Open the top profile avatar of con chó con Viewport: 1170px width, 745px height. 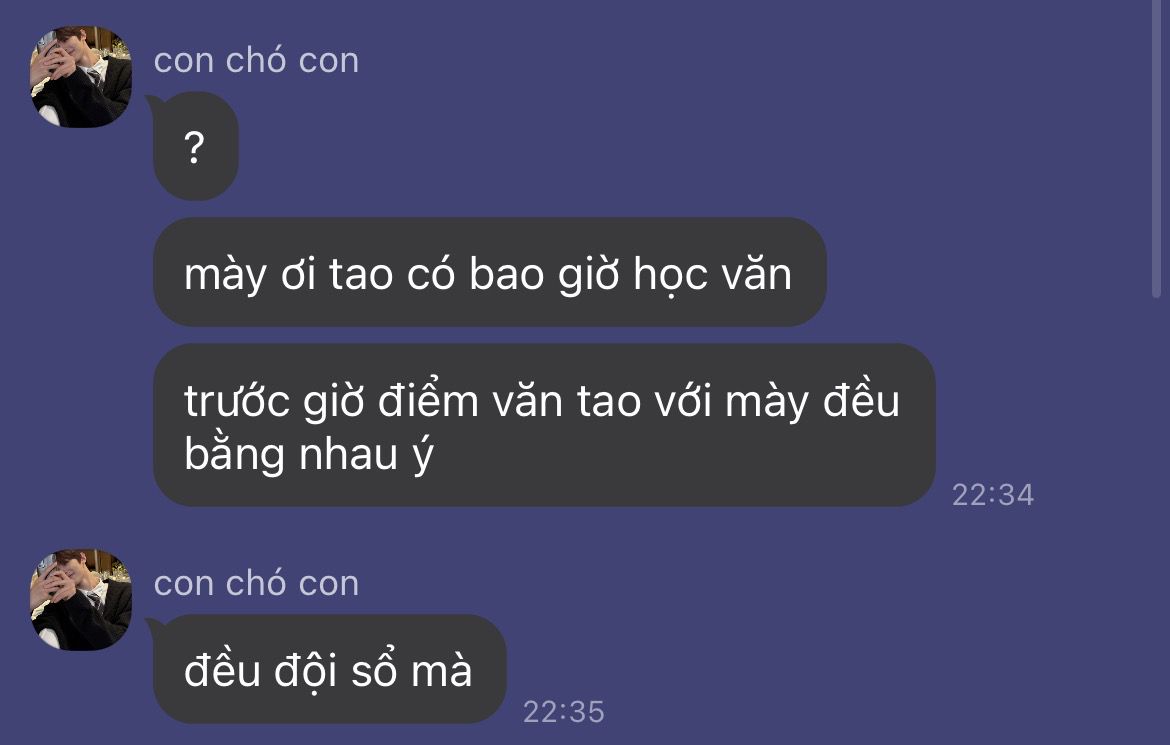pos(81,77)
